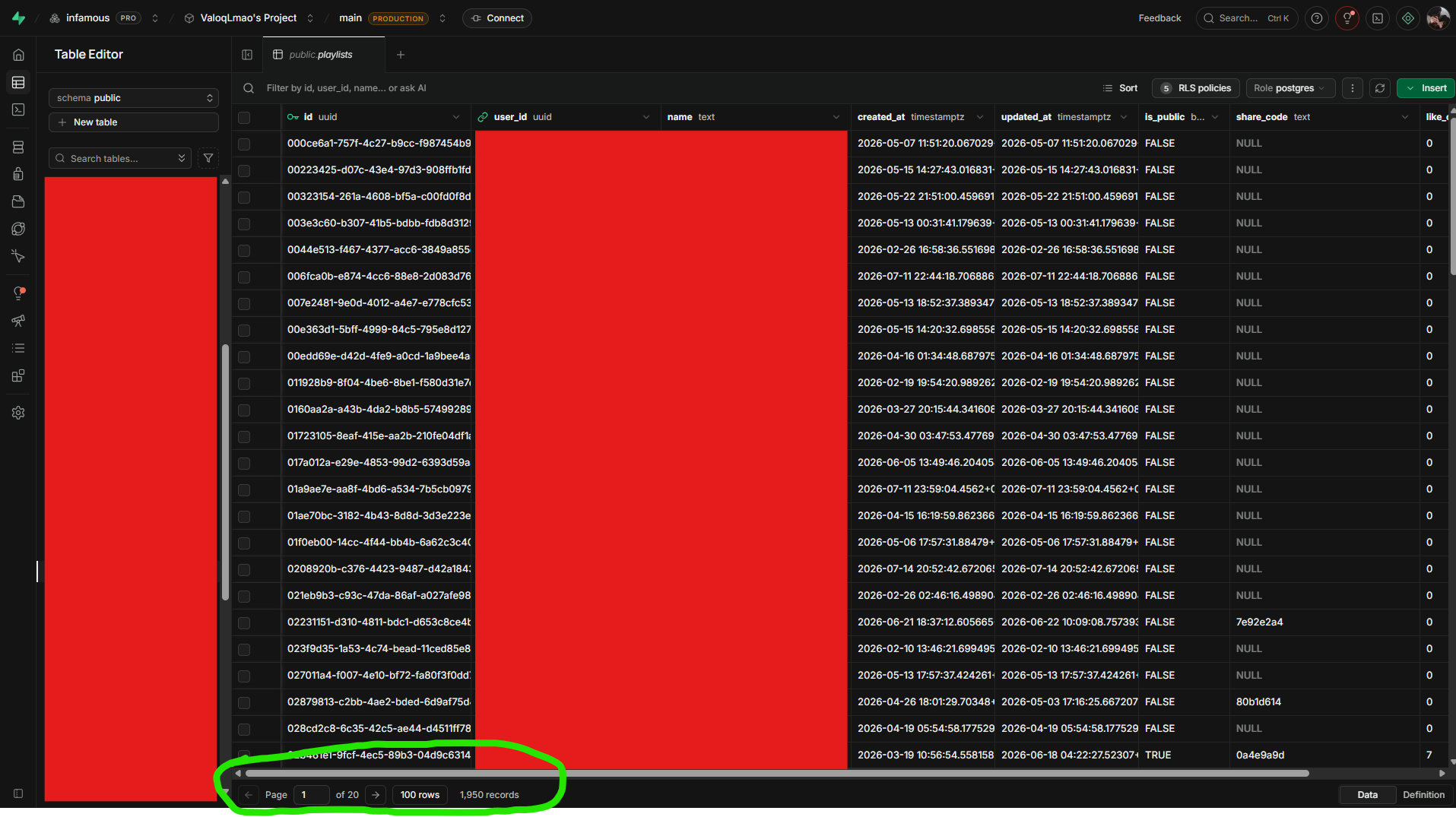Click the refresh table icon
The height and width of the screenshot is (817, 1456).
(x=1380, y=88)
